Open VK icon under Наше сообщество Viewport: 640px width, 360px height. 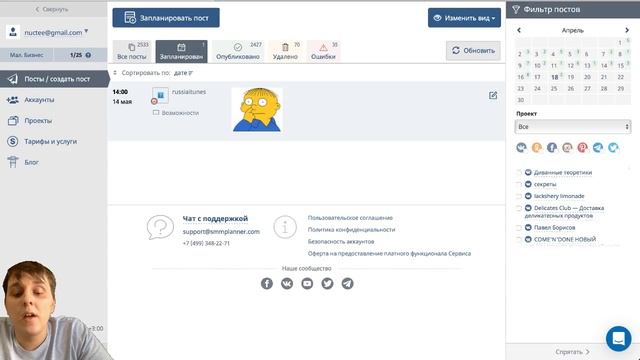pos(287,283)
